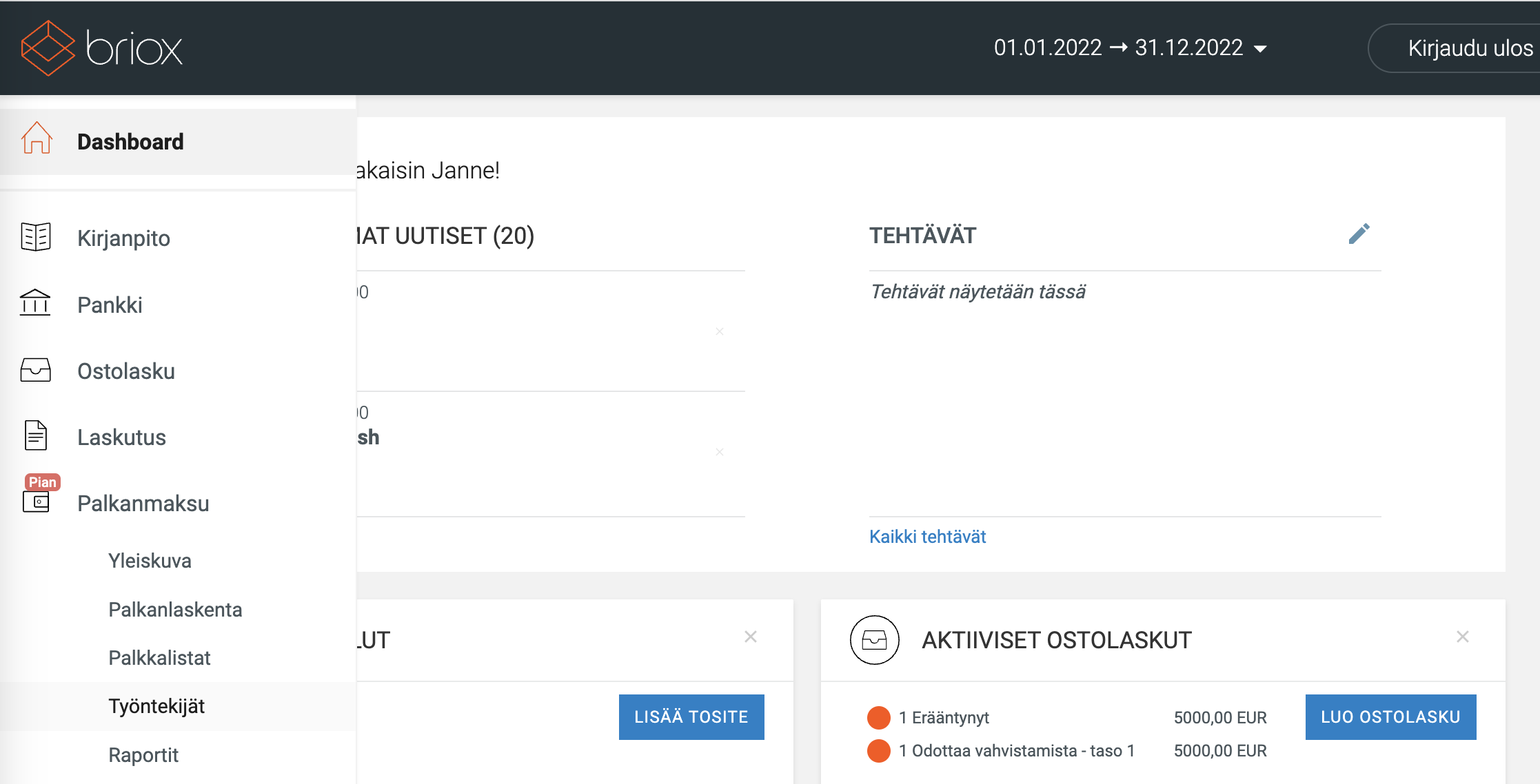
Task: Click the Aktiiviset ostolaskut round inbox icon
Action: pos(874,639)
